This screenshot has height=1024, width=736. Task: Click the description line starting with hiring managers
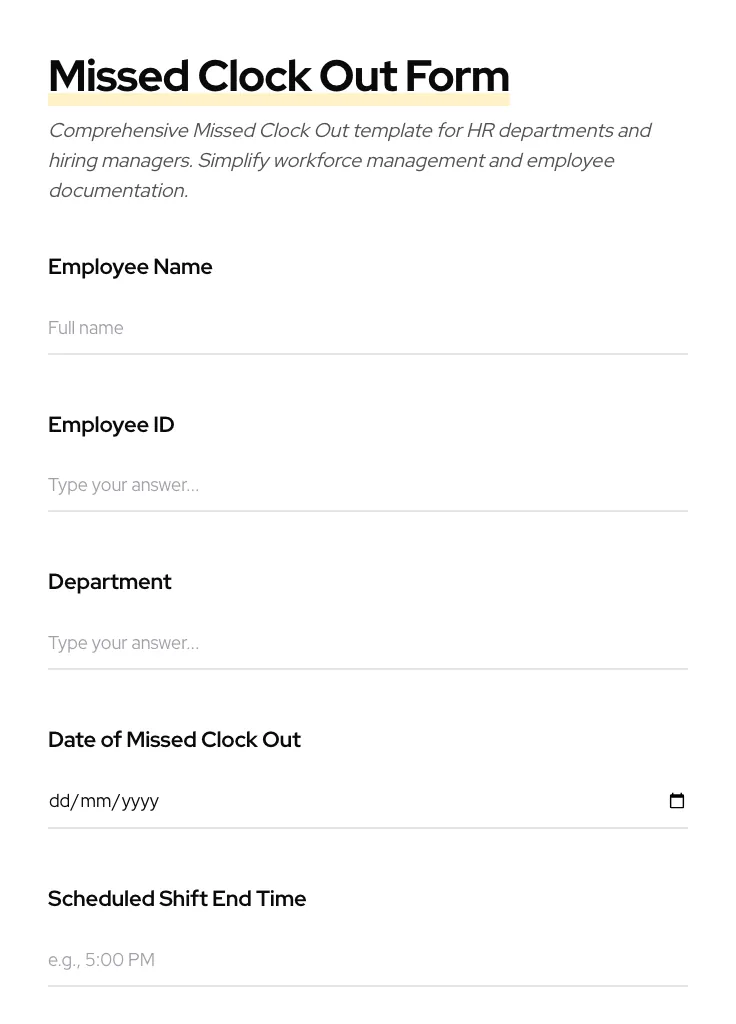point(330,161)
